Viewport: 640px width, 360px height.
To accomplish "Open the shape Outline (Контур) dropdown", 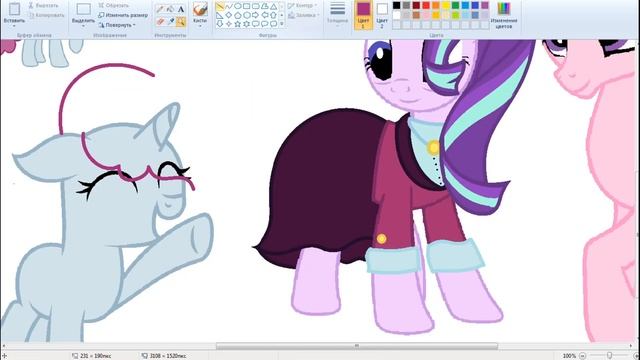I will click(x=303, y=5).
